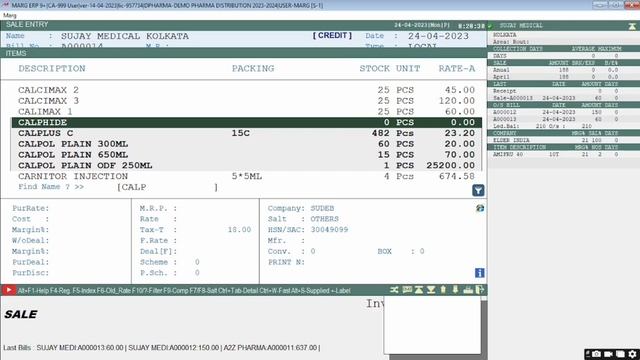The height and width of the screenshot is (360, 640).
Task: Click the Tax-T value 18.00
Action: (239, 230)
